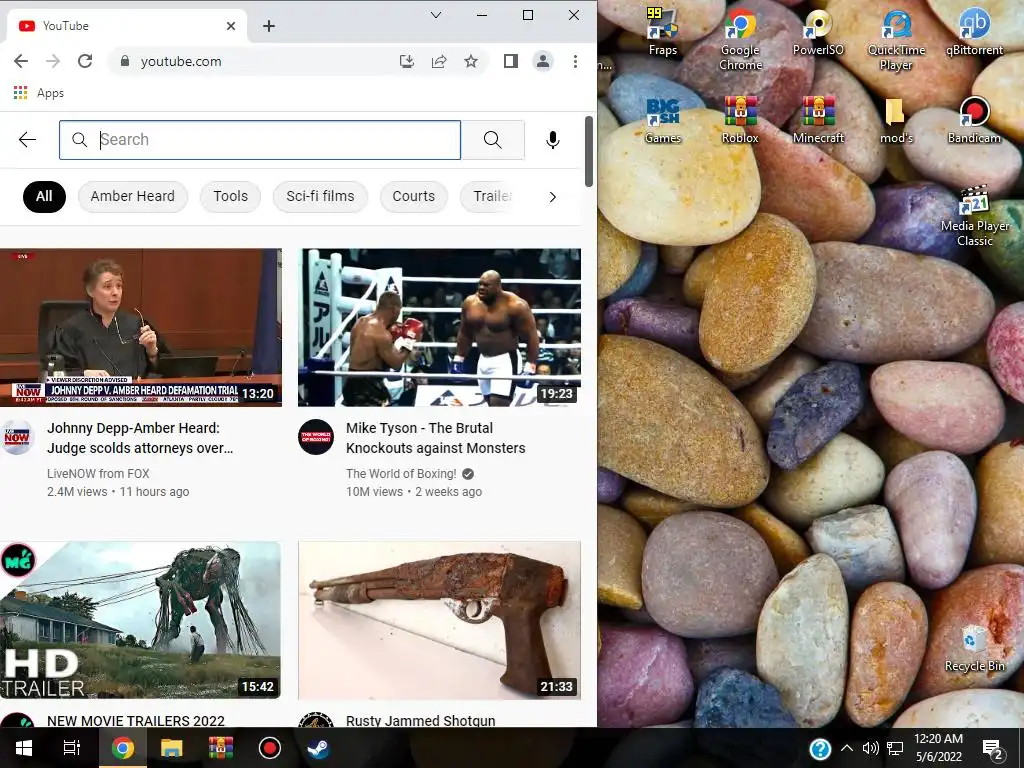
Task: Open the Chrome profile avatar
Action: point(543,61)
